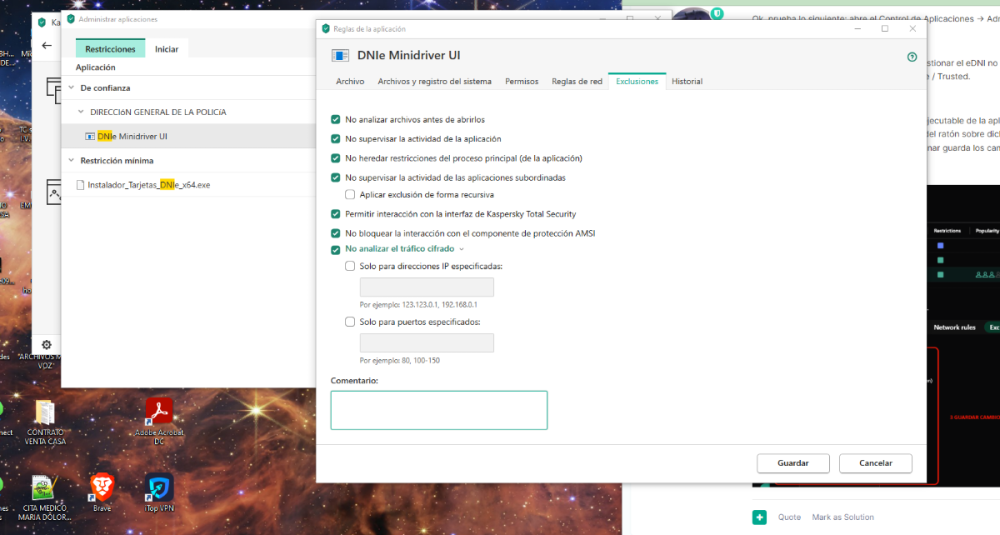Open Kaspersky settings gear icon
The image size is (1000, 535).
47,345
